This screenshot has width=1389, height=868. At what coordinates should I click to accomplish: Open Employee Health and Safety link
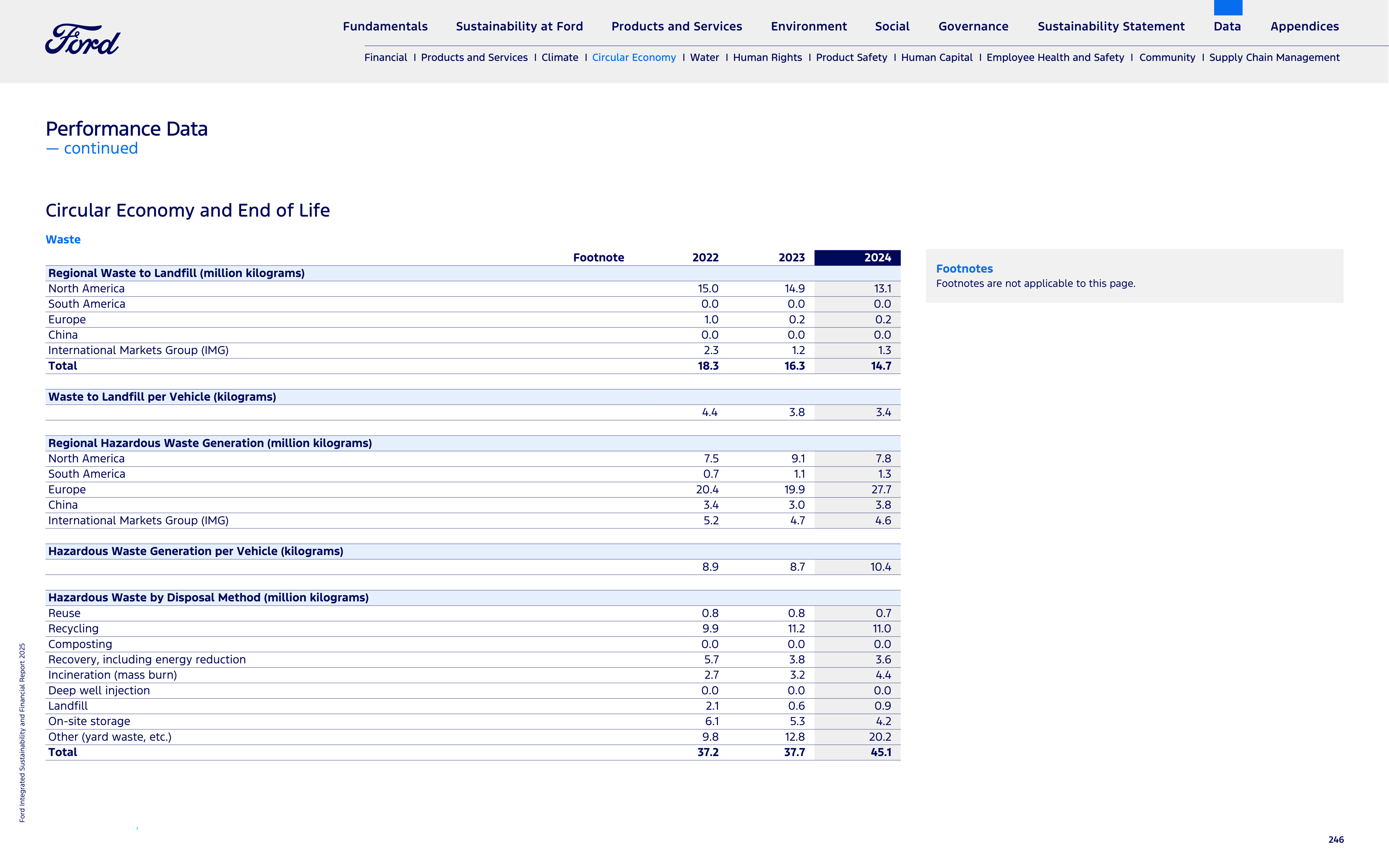pos(1055,58)
